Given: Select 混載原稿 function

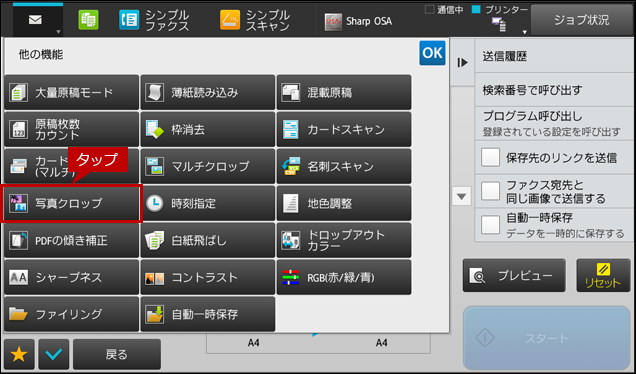Looking at the screenshot, I should pyautogui.click(x=344, y=92).
